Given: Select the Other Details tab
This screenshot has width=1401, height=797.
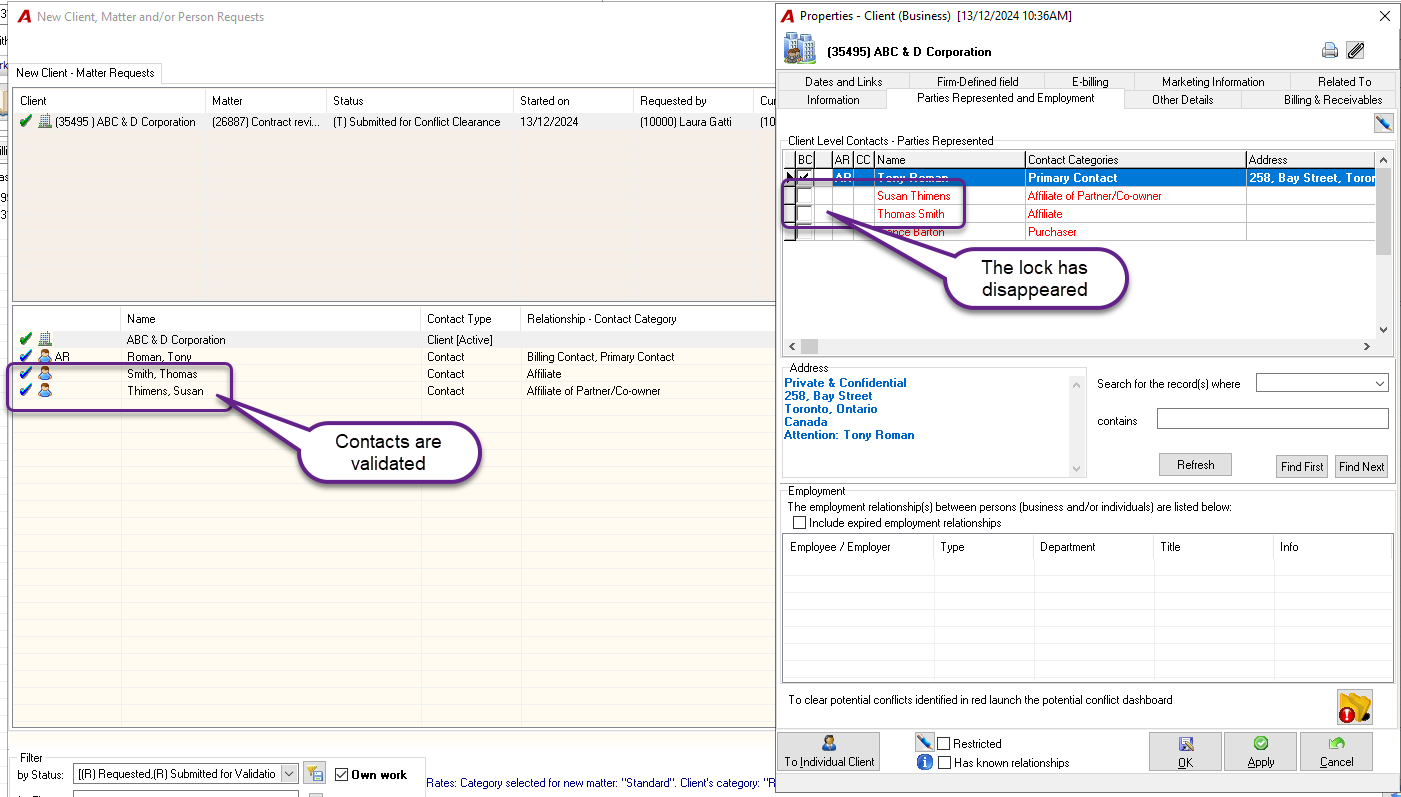Looking at the screenshot, I should 1183,100.
